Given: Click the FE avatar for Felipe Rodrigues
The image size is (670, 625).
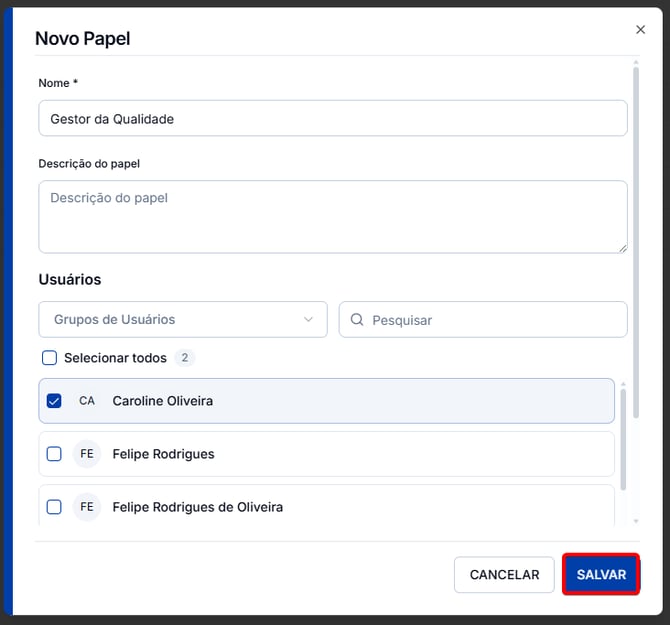Looking at the screenshot, I should click(x=87, y=454).
